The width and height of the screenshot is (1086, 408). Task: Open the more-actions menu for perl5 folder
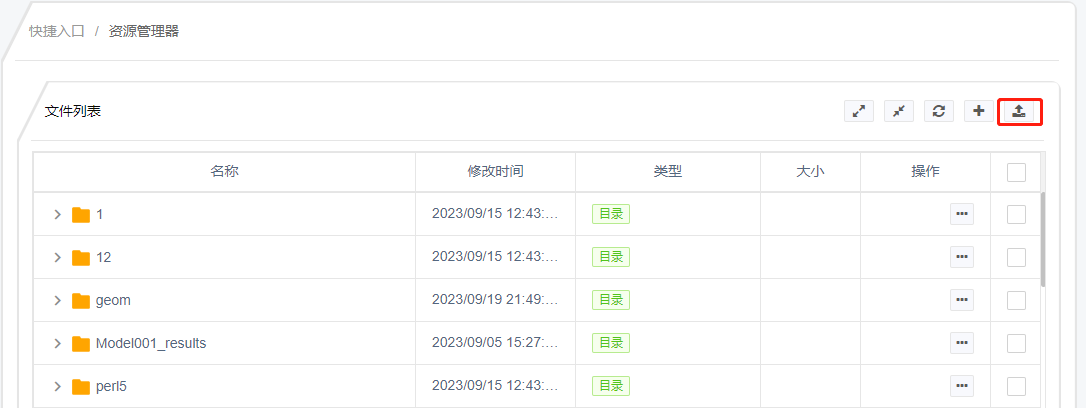[x=961, y=386]
